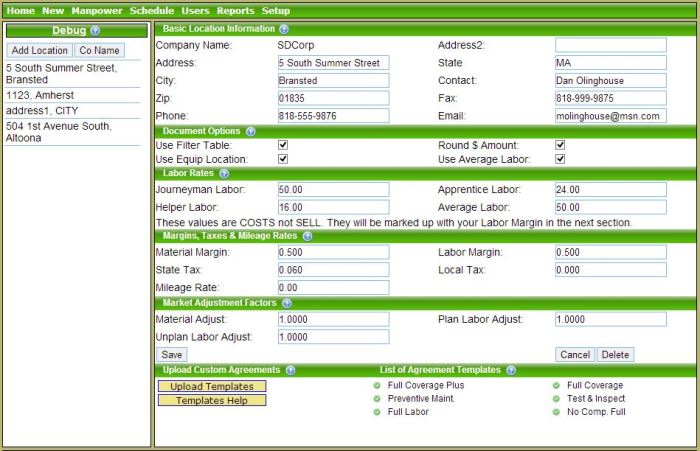Click green bullet beside No Comp. Full
Screen dimensions: 700x451
coord(556,412)
